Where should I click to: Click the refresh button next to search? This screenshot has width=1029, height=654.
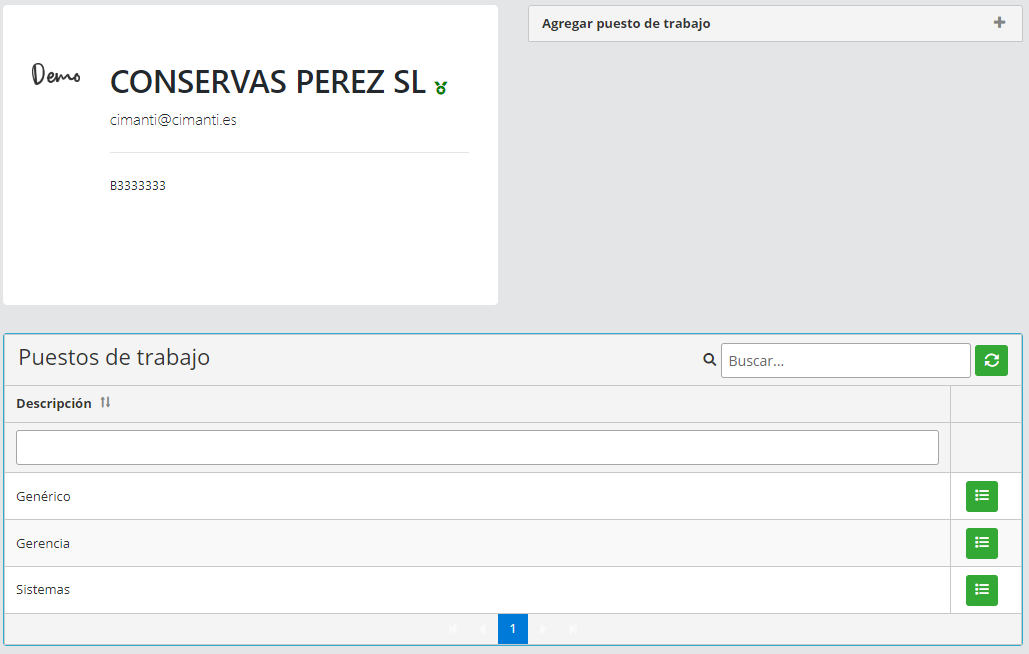click(x=991, y=360)
